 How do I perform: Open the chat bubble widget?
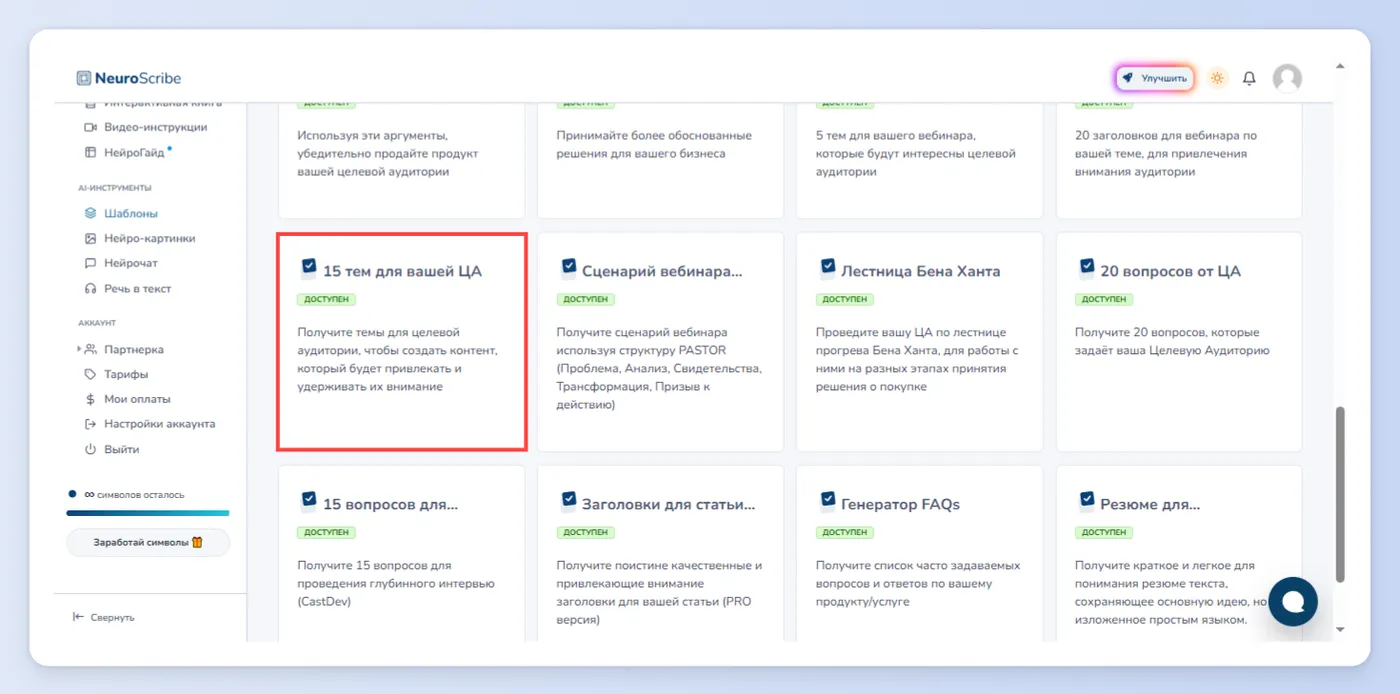pyautogui.click(x=1293, y=601)
